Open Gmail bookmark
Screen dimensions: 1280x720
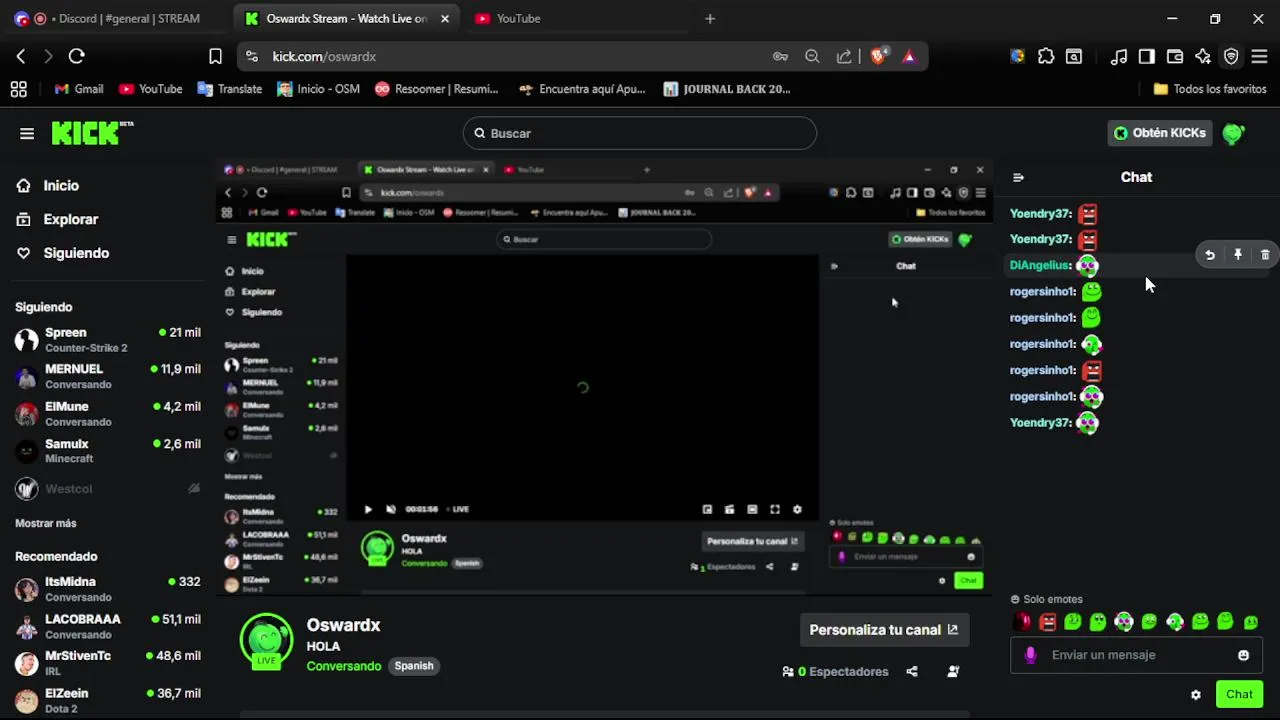click(x=79, y=89)
